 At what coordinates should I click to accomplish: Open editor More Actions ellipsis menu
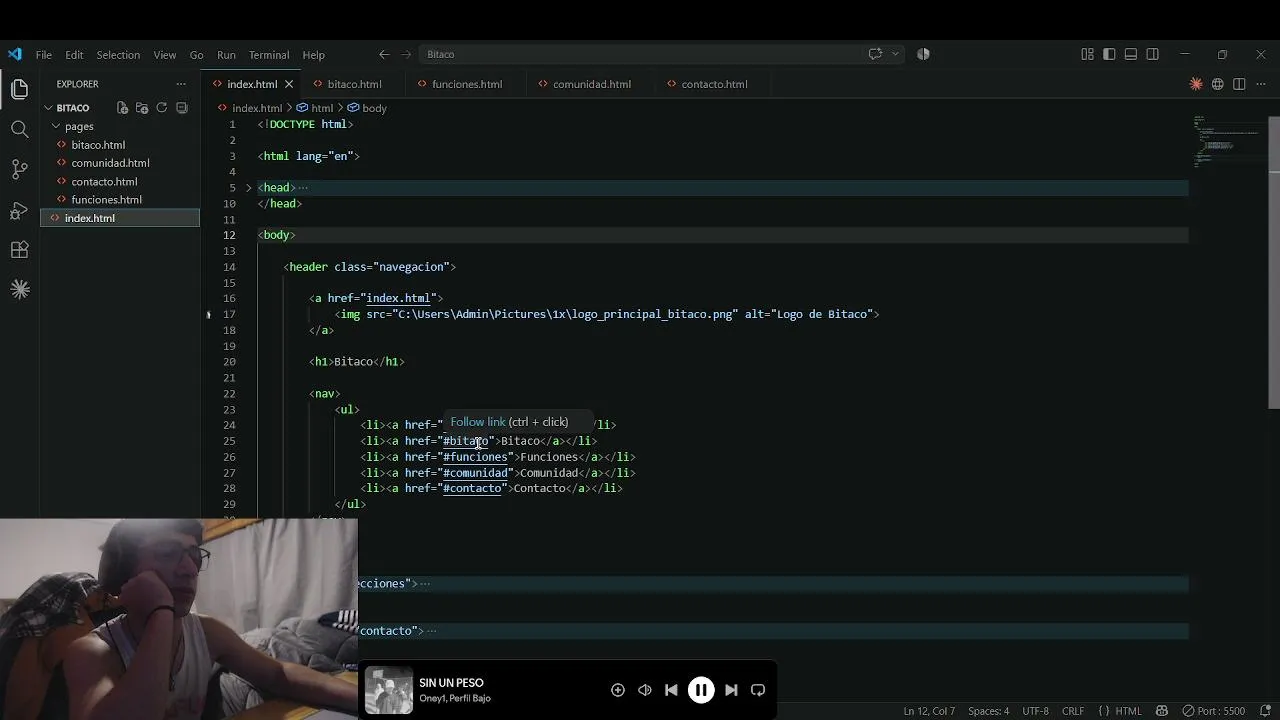pos(1260,84)
